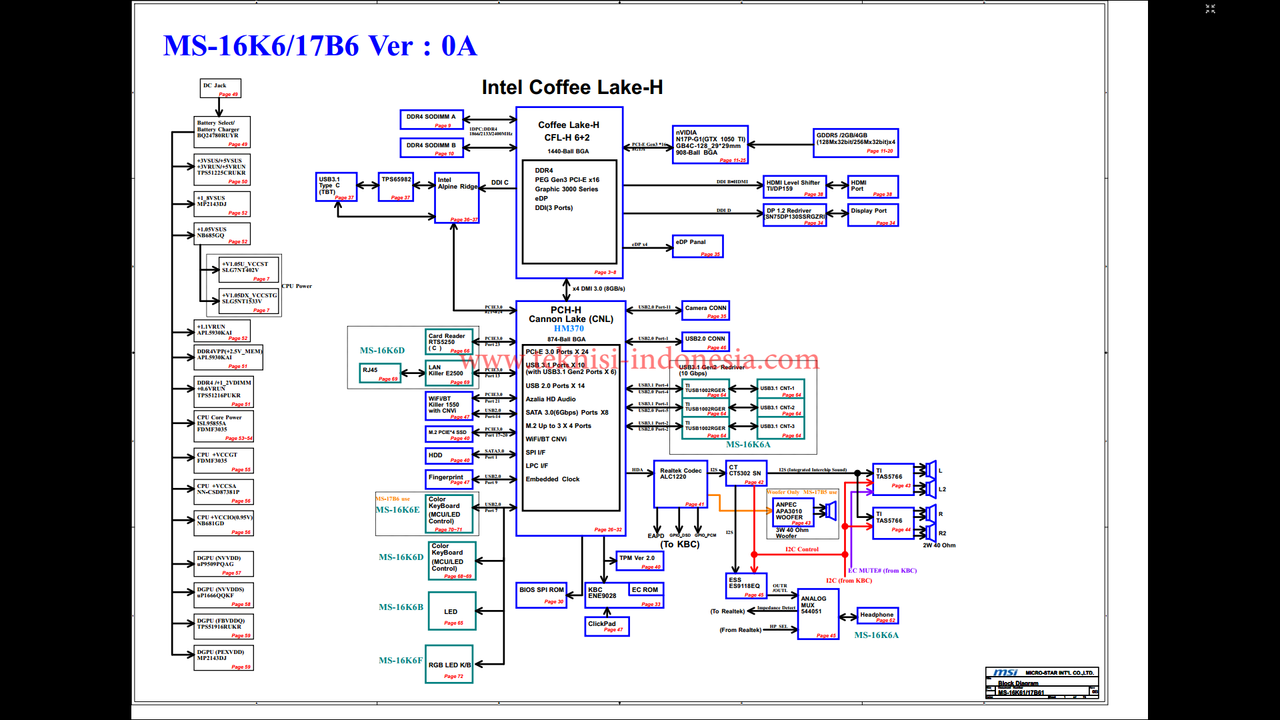Click the "MS-16K6/17B6 Ver : 0A" title
The width and height of the screenshot is (1280, 720).
pyautogui.click(x=320, y=46)
